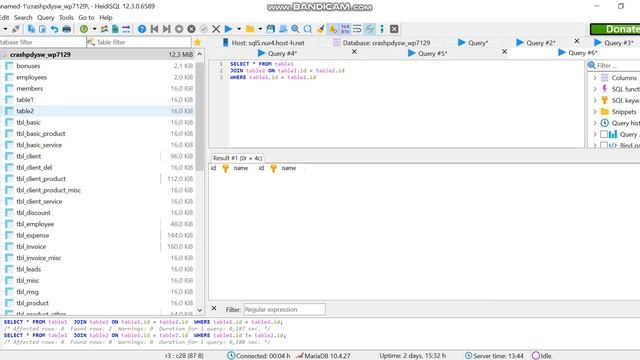
Task: Click the green Refresh icon
Action: [x=84, y=29]
